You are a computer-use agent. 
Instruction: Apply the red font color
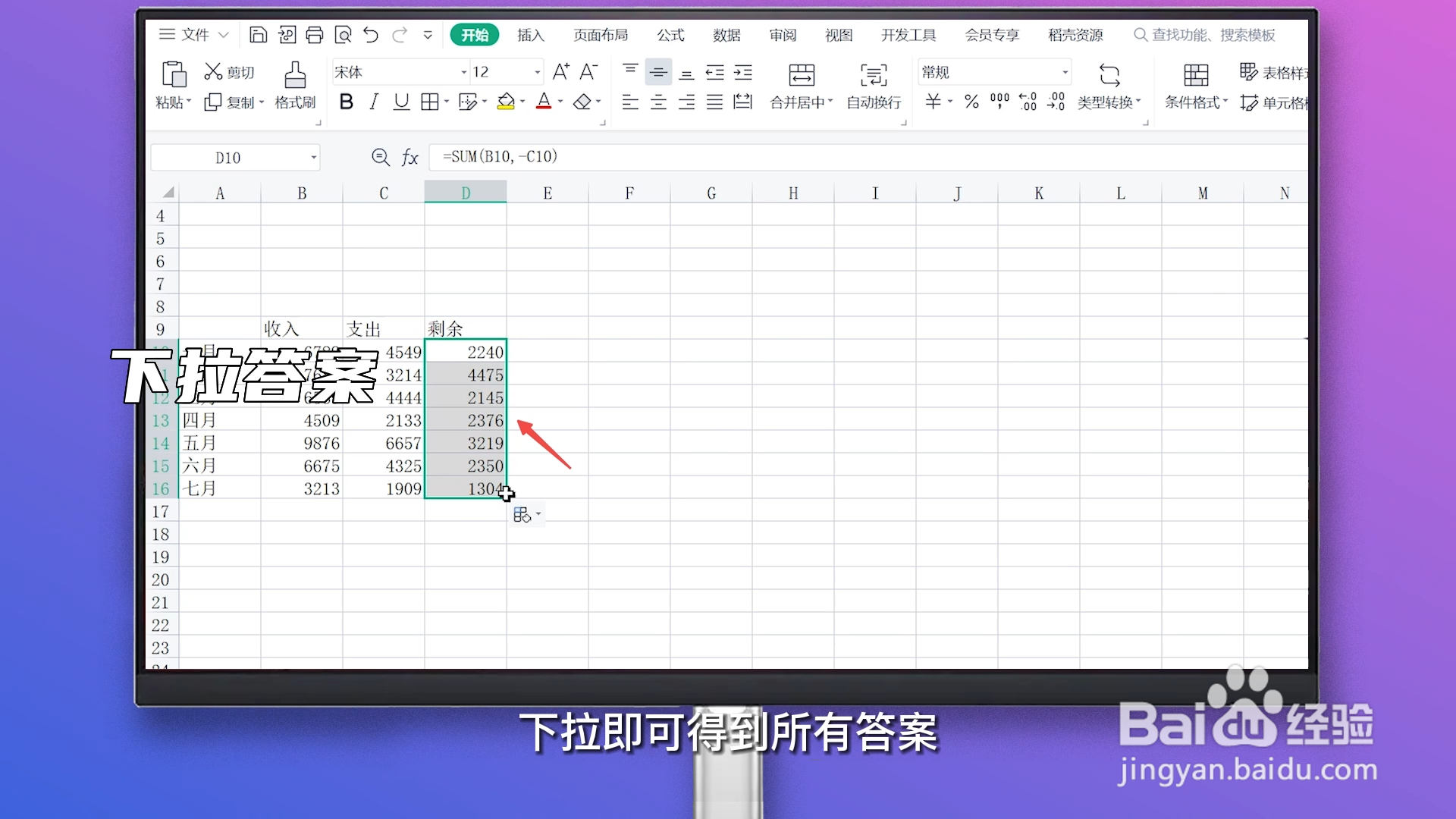[544, 102]
